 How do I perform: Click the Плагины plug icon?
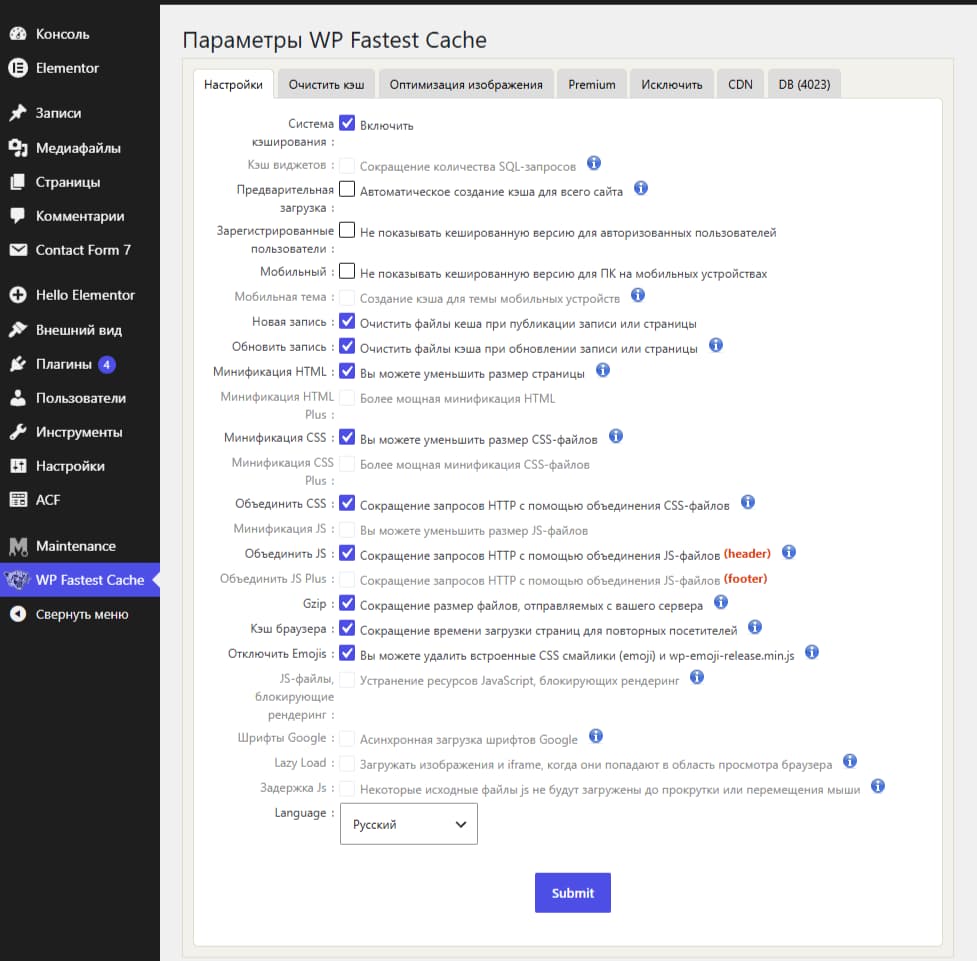coord(18,364)
